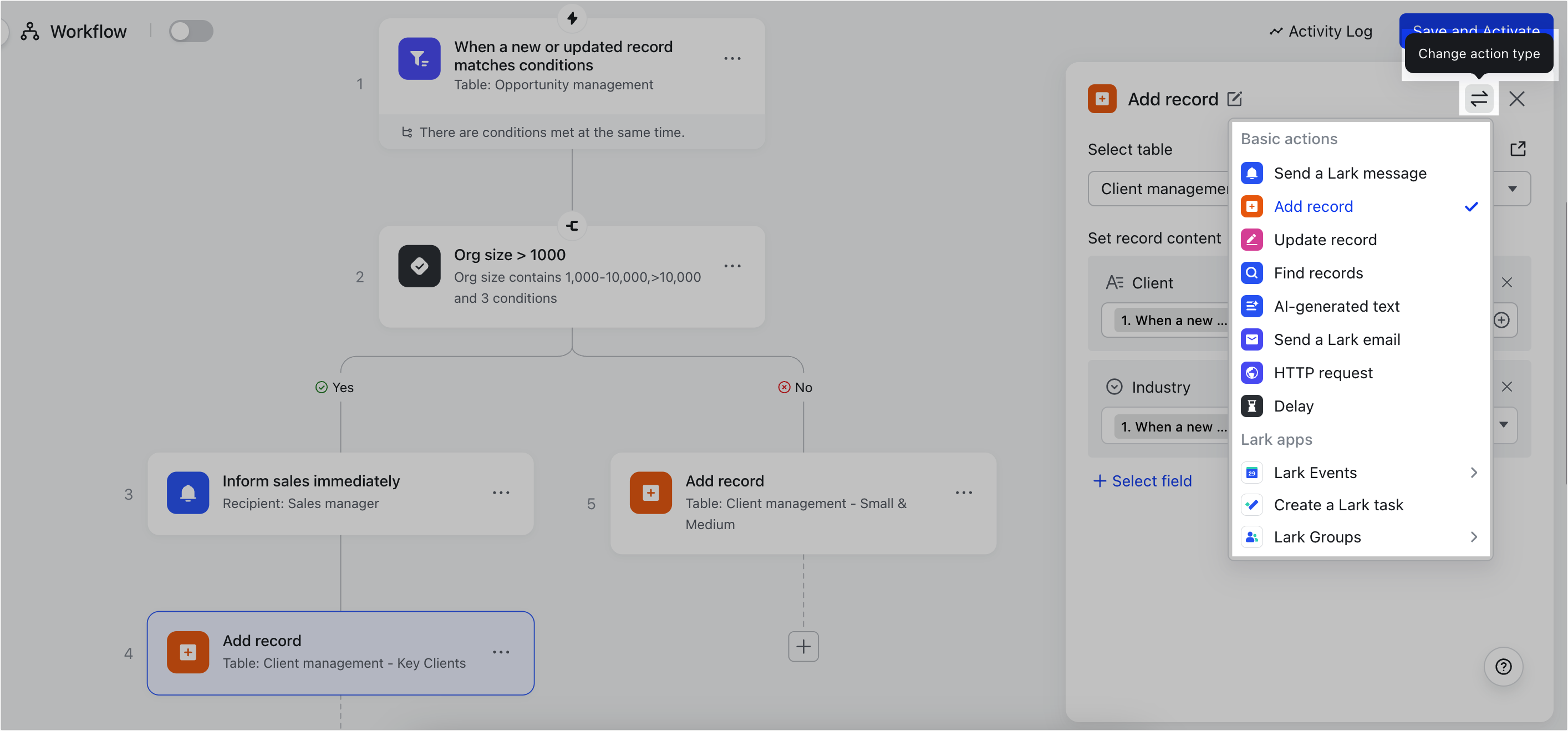1568x731 pixels.
Task: Click the Industry single-select field icon
Action: point(1114,387)
